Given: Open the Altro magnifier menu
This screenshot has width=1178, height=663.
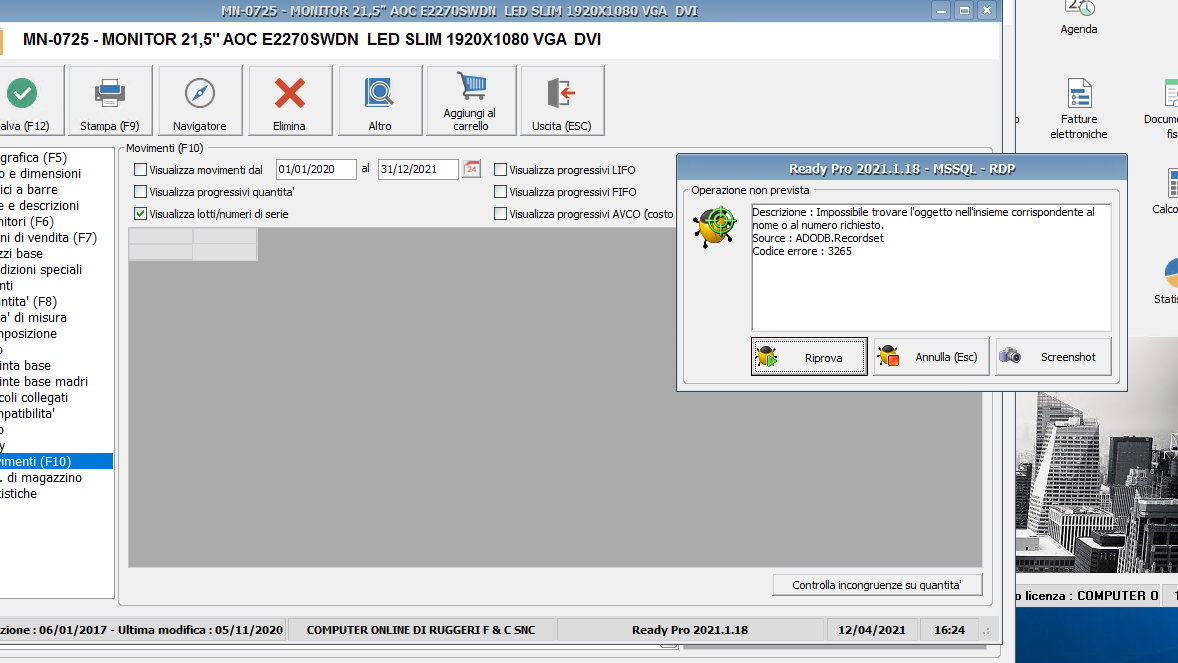Looking at the screenshot, I should tap(380, 100).
